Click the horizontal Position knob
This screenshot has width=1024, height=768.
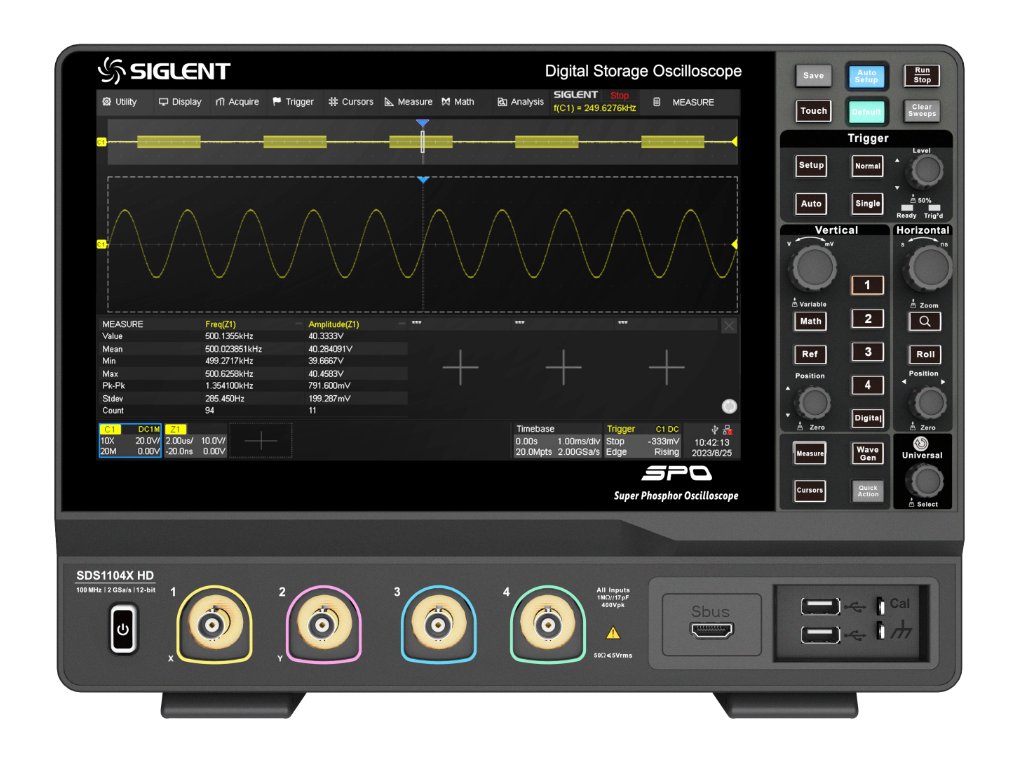point(928,402)
